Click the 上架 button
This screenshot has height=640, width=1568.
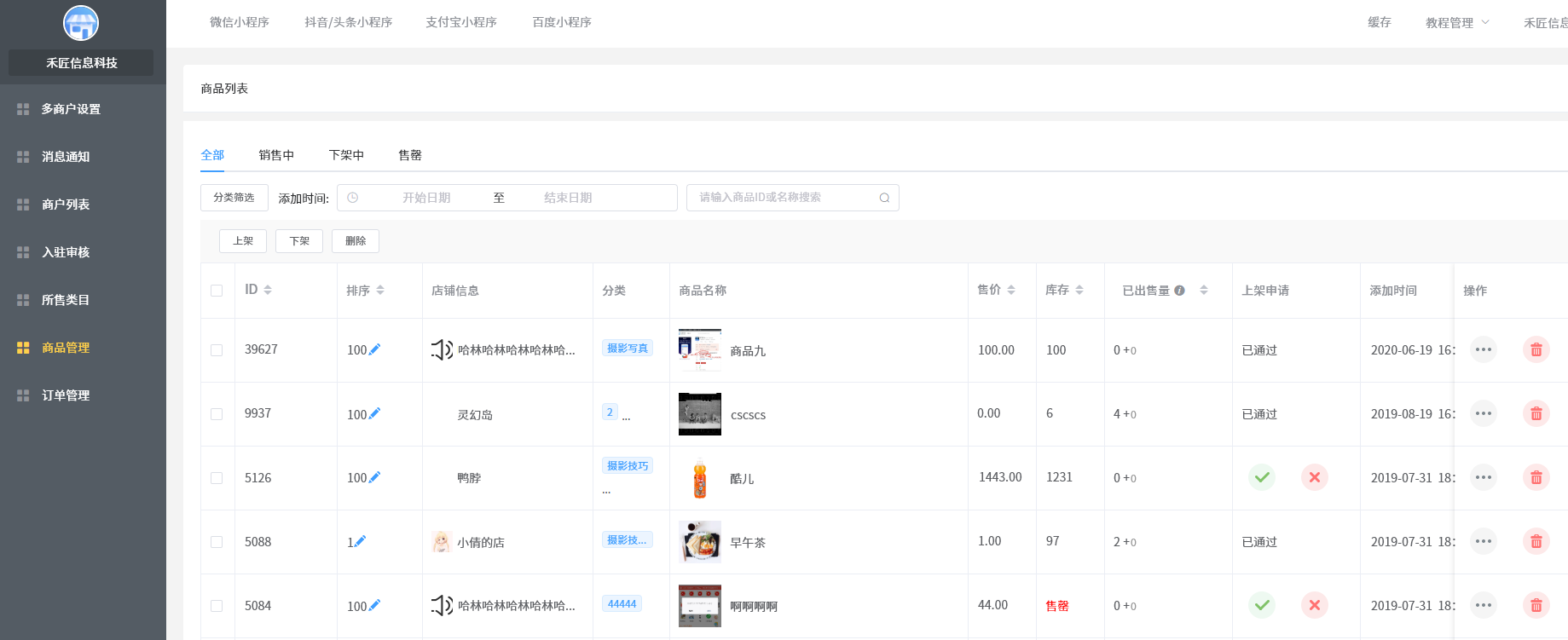[x=243, y=241]
